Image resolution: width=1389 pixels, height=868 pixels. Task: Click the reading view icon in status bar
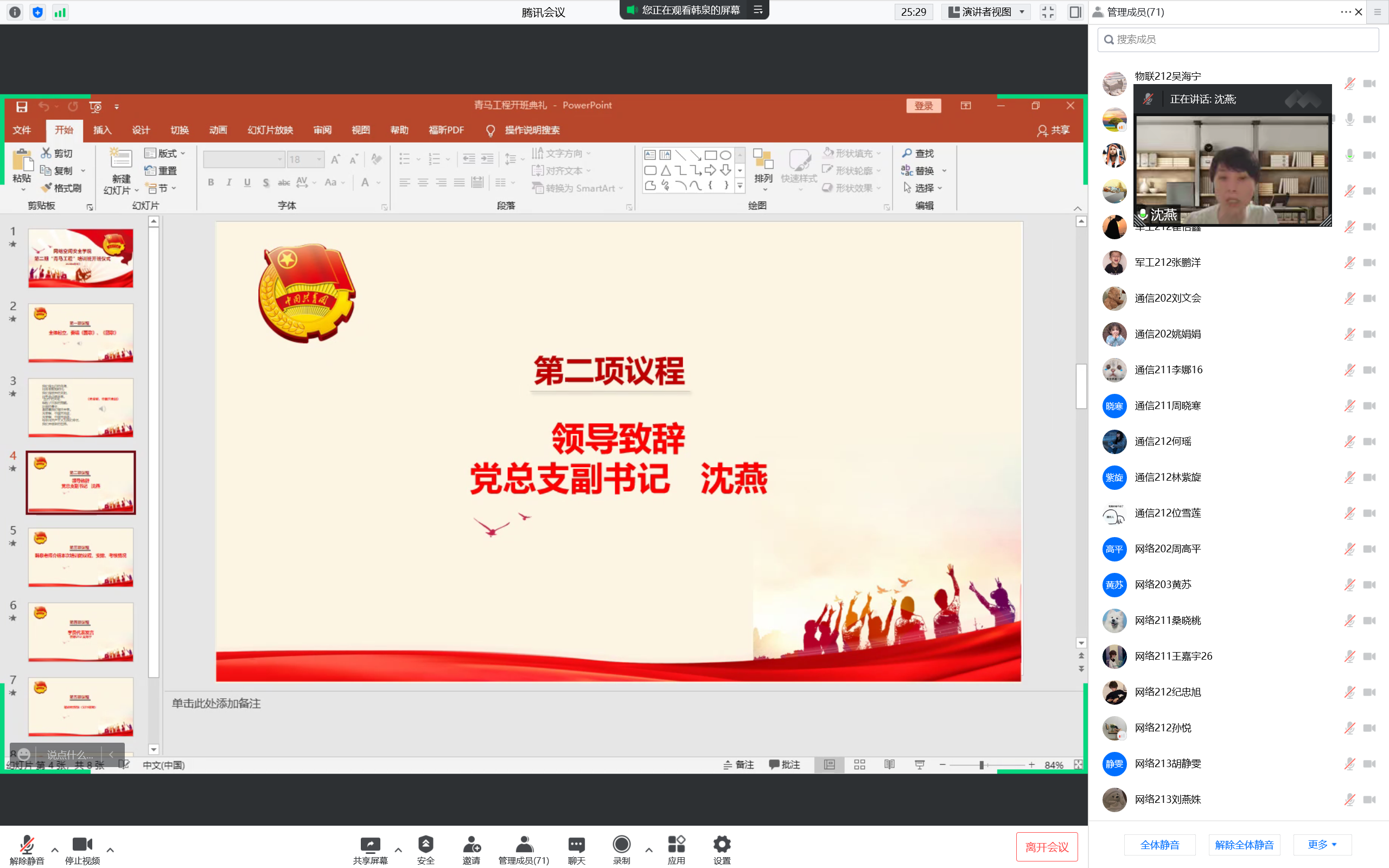(x=889, y=765)
